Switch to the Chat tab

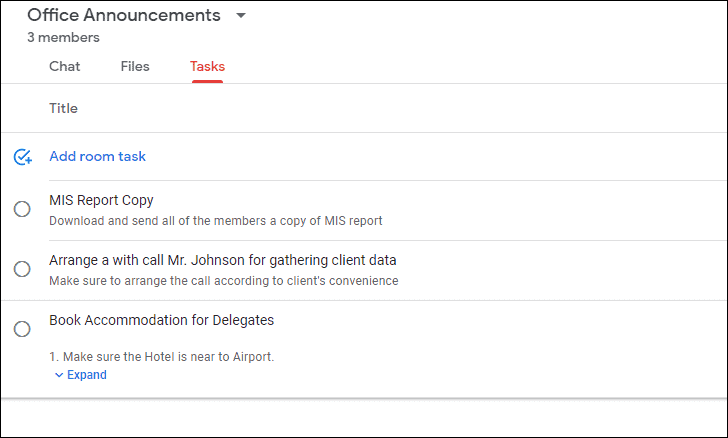65,66
